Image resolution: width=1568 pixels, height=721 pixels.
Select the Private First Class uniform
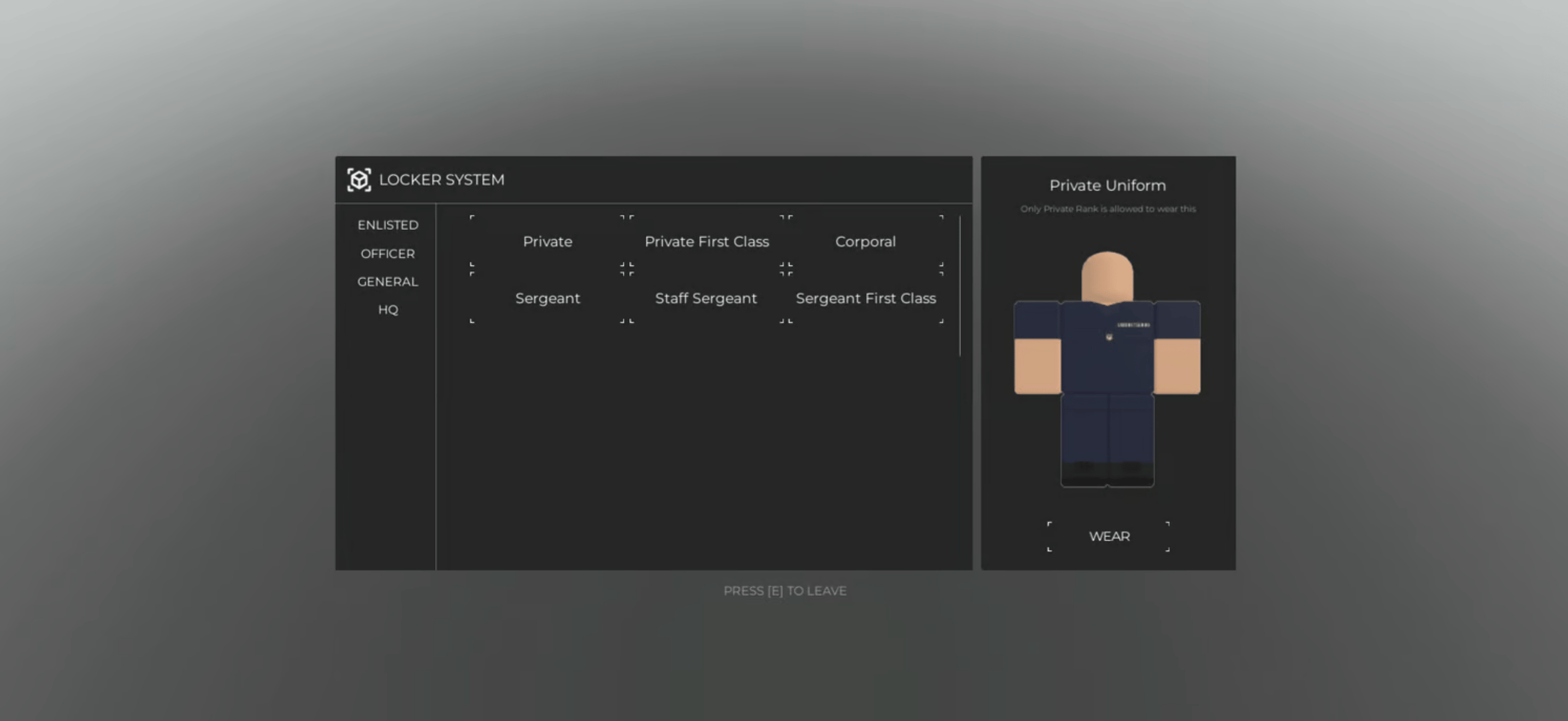(707, 241)
